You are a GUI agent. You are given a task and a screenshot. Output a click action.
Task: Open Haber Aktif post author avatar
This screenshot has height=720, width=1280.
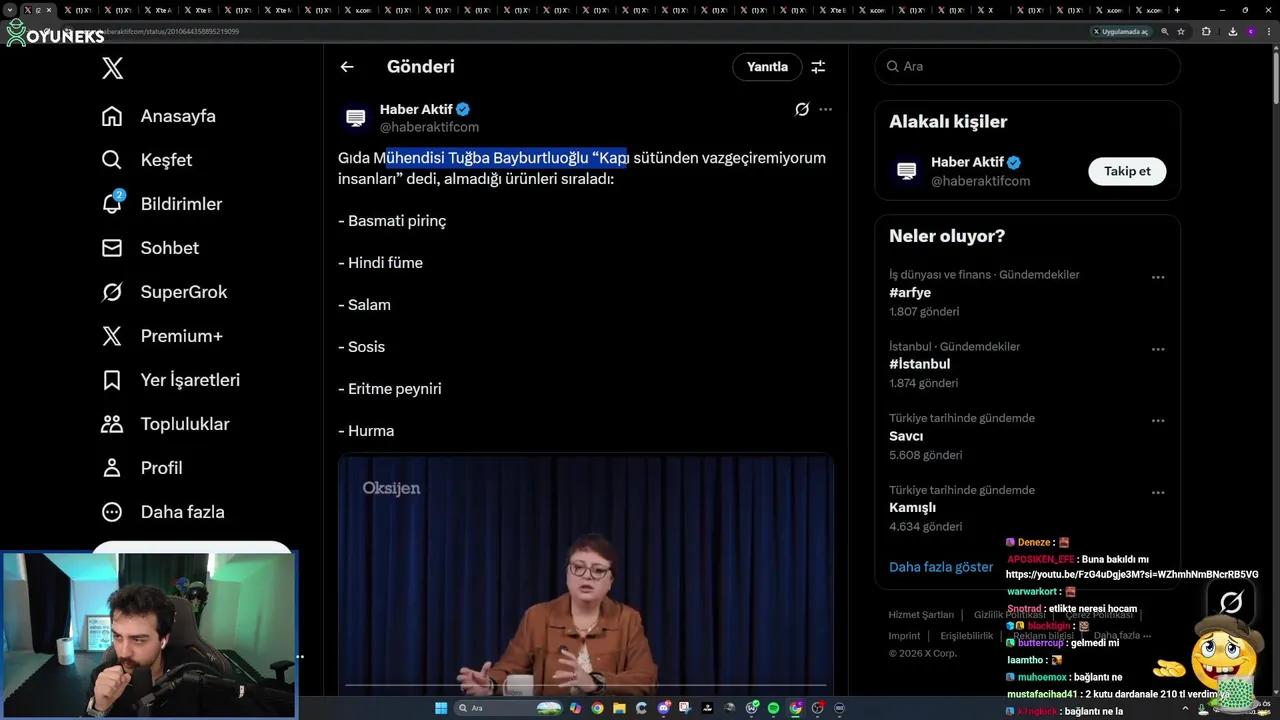point(355,118)
